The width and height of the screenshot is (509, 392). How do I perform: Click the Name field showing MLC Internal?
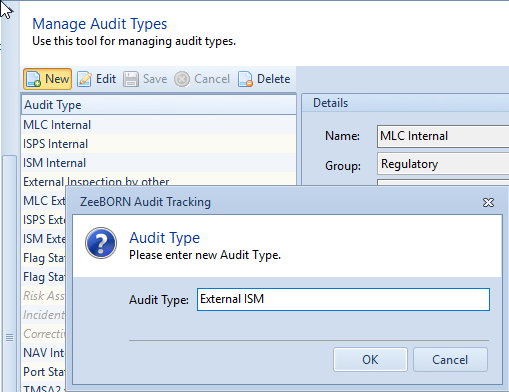pos(443,136)
